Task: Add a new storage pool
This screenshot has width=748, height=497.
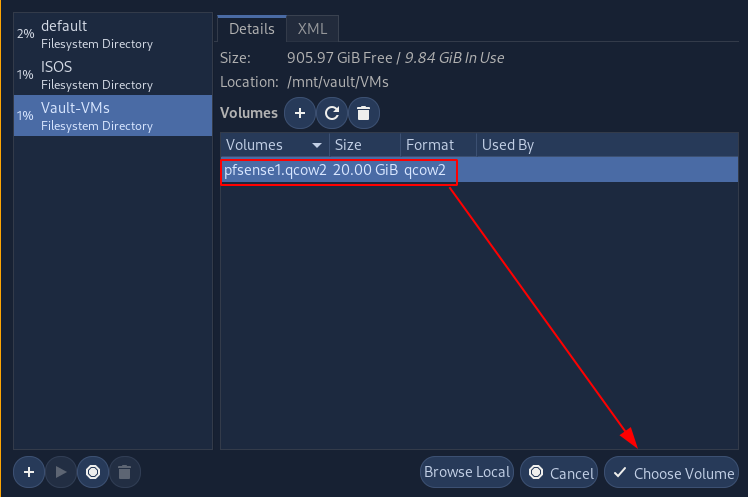Action: click(x=29, y=472)
